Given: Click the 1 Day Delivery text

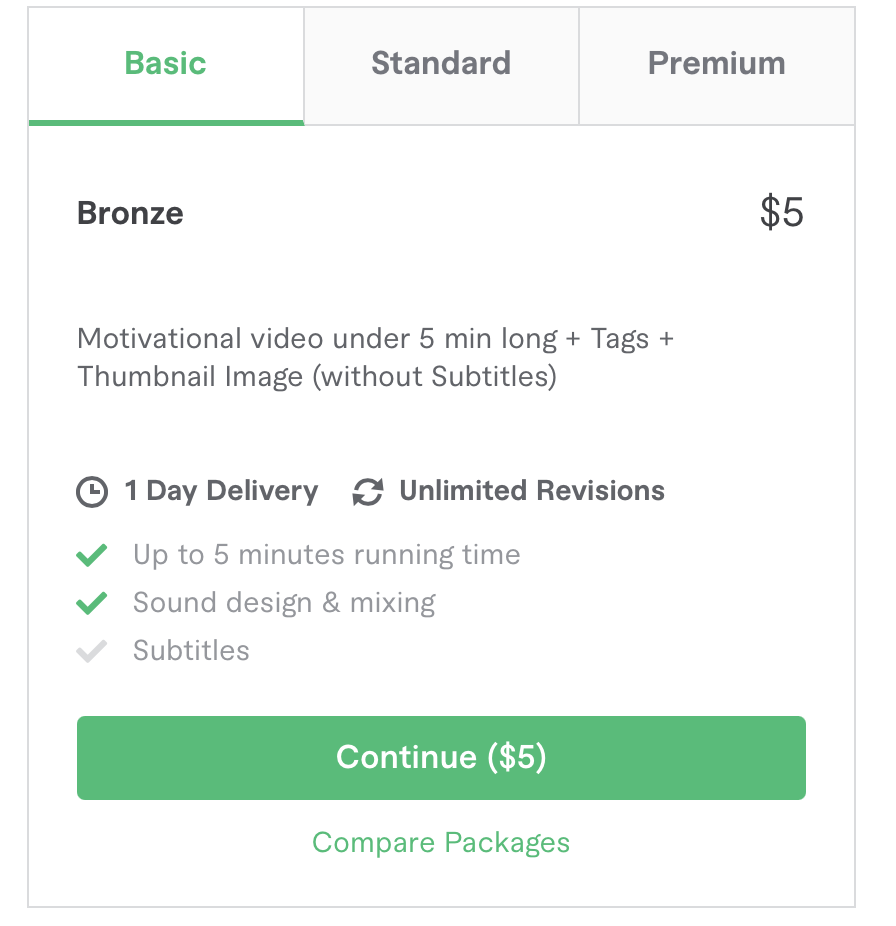Looking at the screenshot, I should tap(221, 492).
